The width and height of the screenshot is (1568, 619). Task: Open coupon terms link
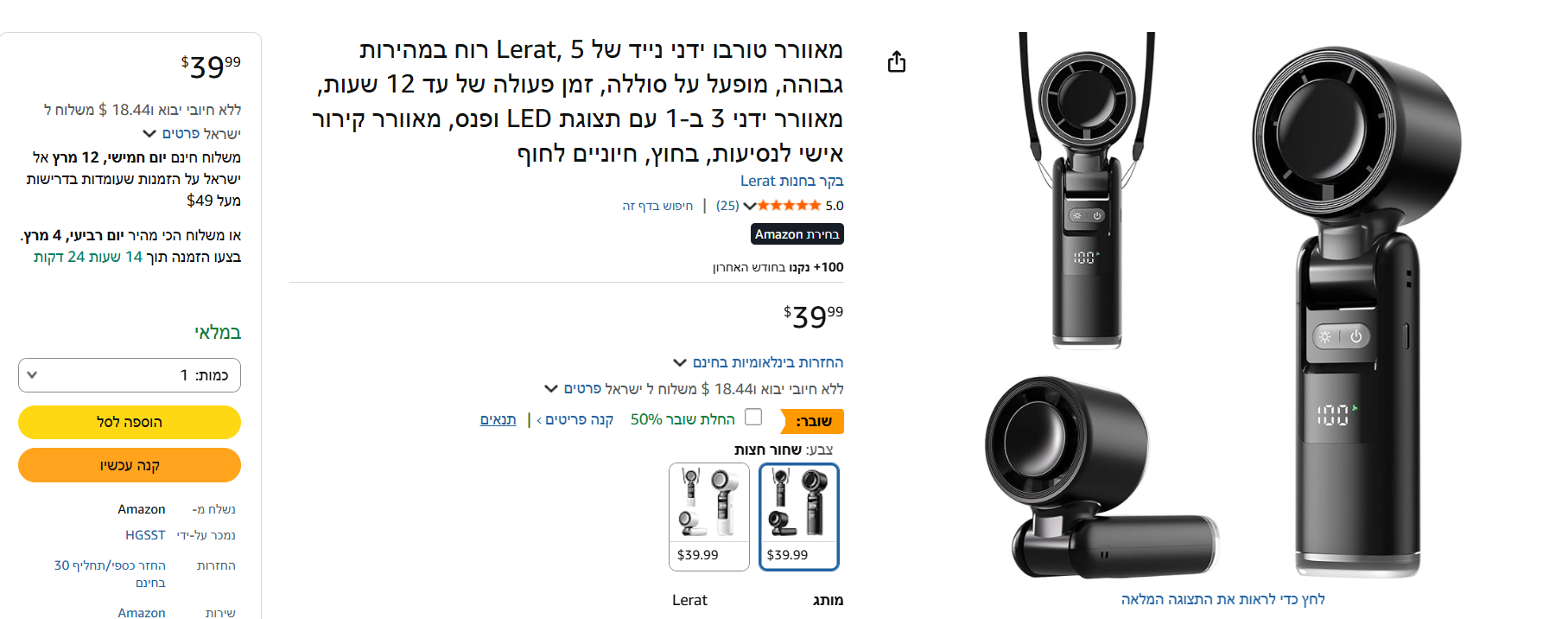pyautogui.click(x=498, y=419)
